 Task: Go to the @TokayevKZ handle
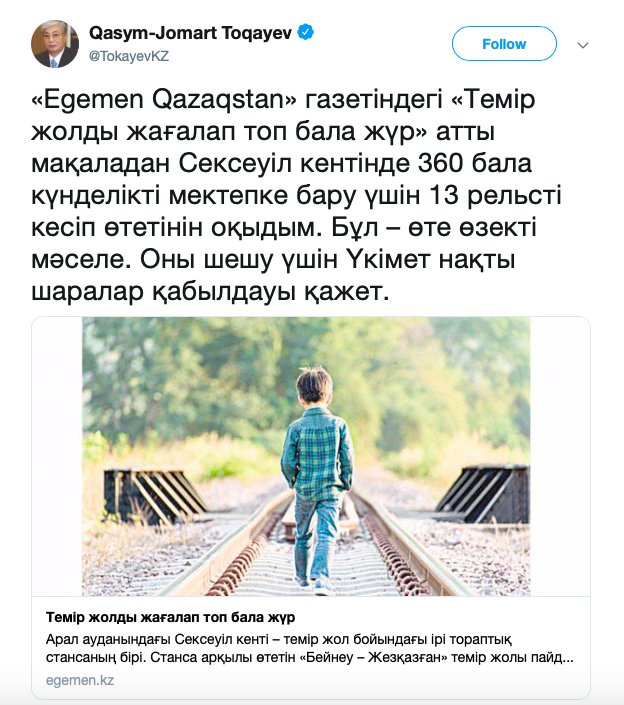coord(129,56)
